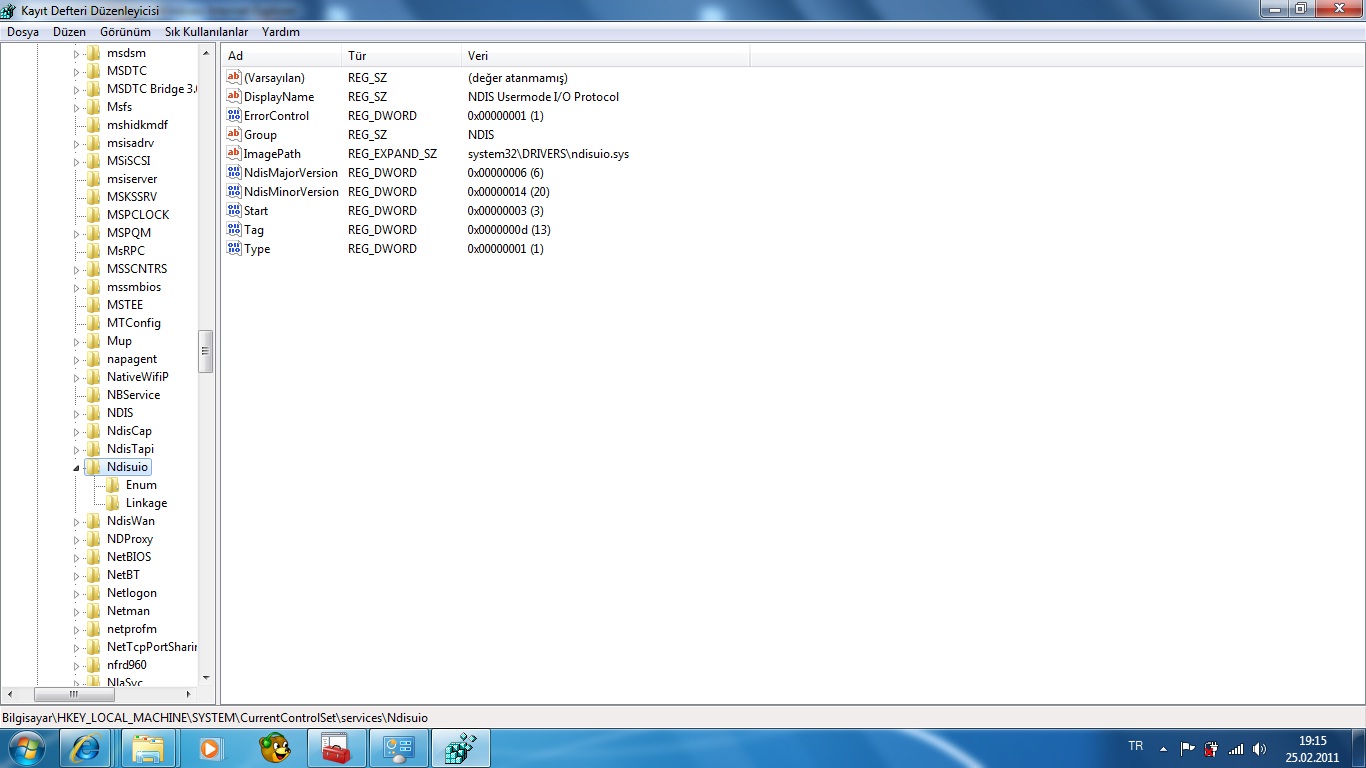Open the Windows Start menu
The width and height of the screenshot is (1366, 768).
click(x=25, y=748)
